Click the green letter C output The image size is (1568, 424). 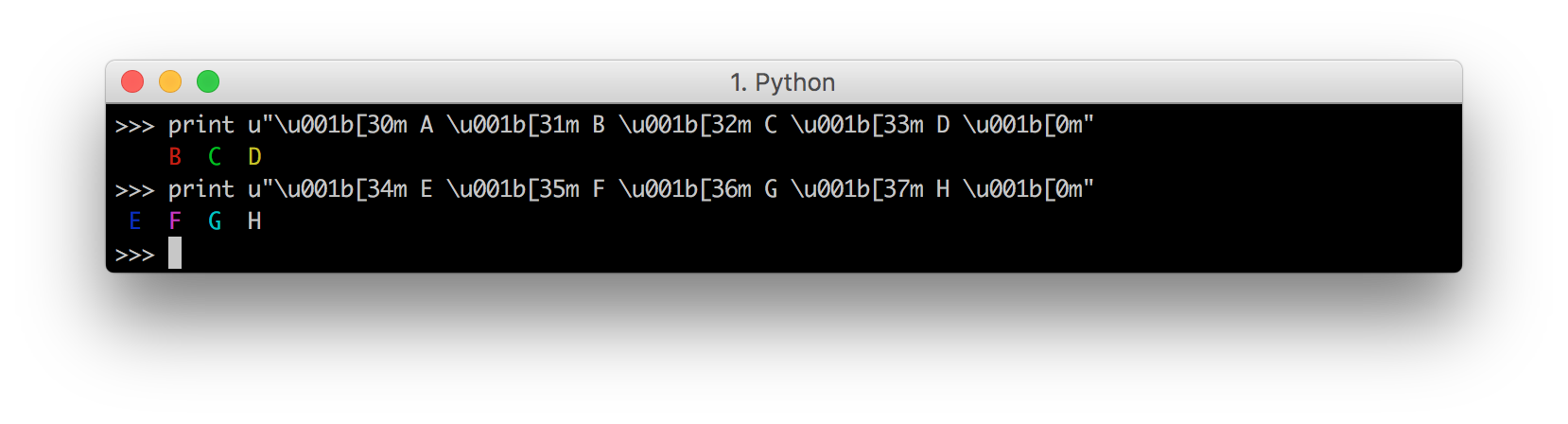[x=215, y=157]
